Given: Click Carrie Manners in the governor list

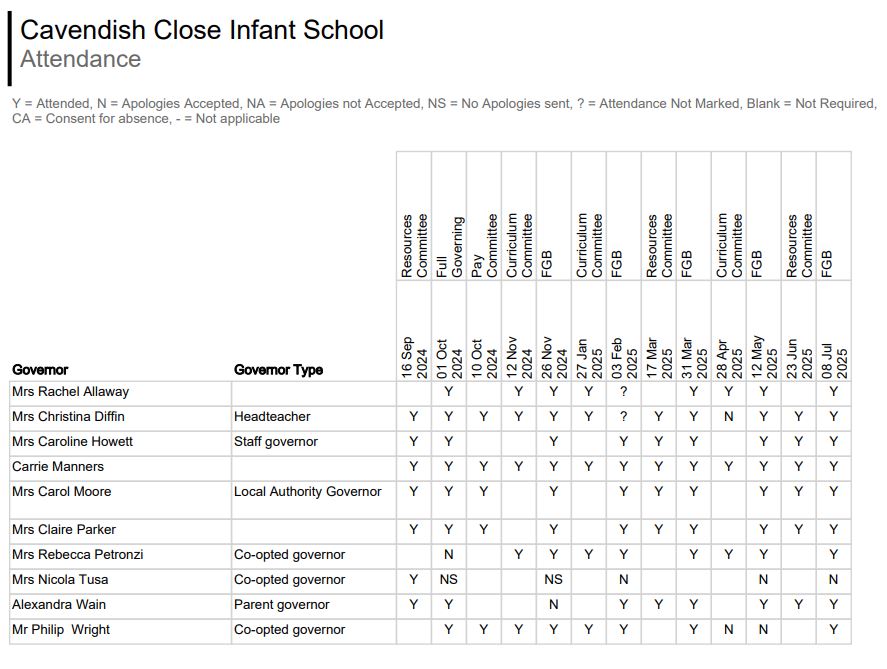Looking at the screenshot, I should 58,467.
